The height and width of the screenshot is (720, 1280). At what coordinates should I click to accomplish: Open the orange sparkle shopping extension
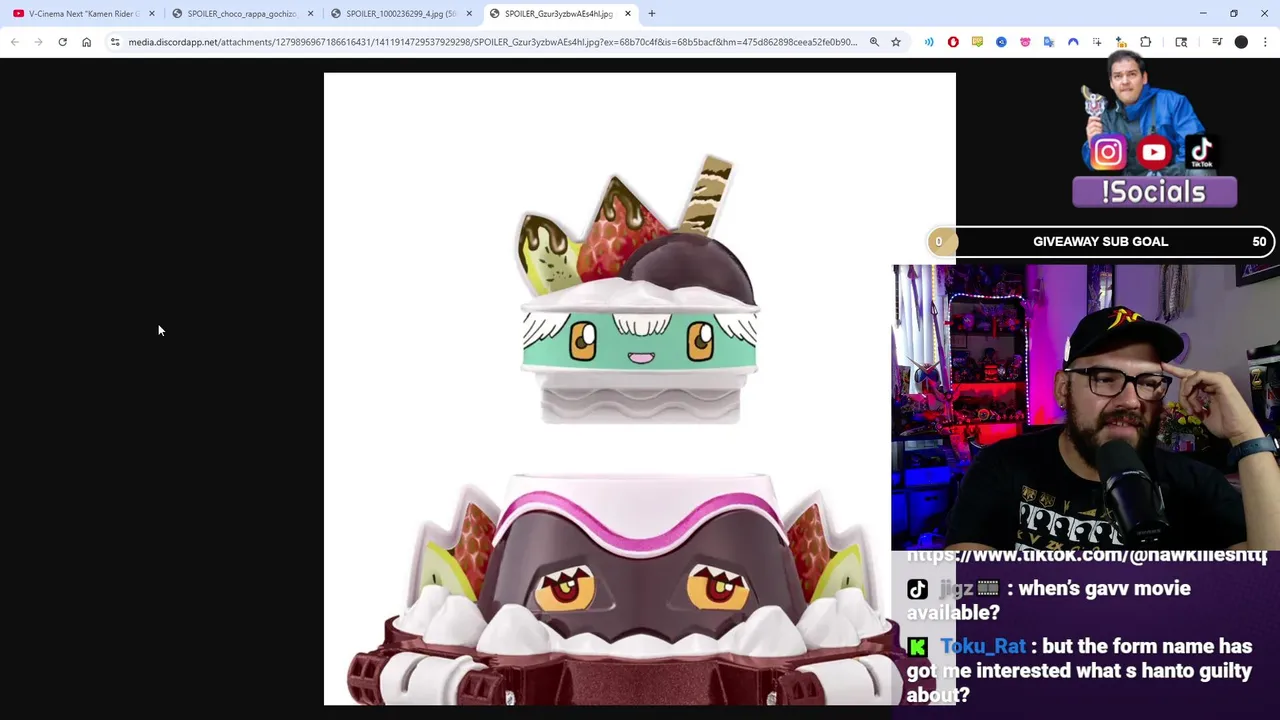(x=1121, y=42)
